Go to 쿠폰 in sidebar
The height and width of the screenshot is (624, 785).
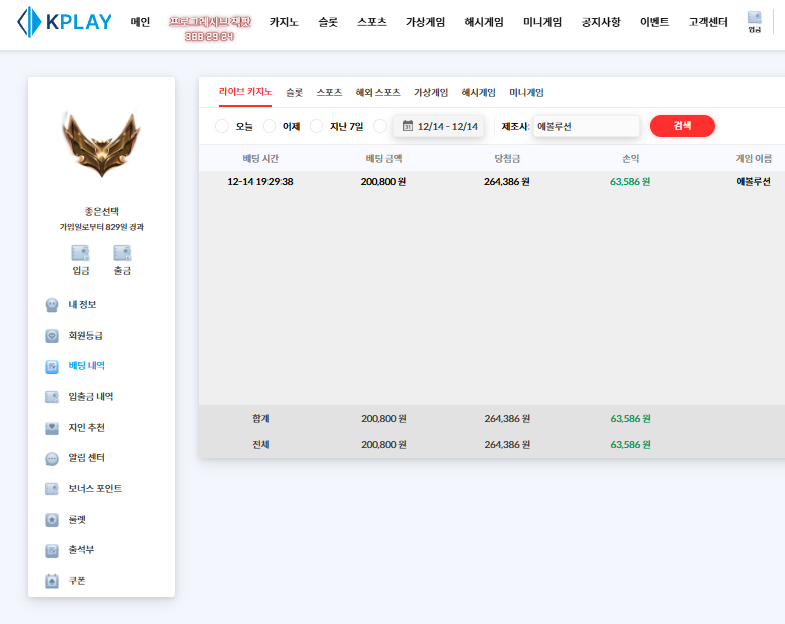click(77, 581)
